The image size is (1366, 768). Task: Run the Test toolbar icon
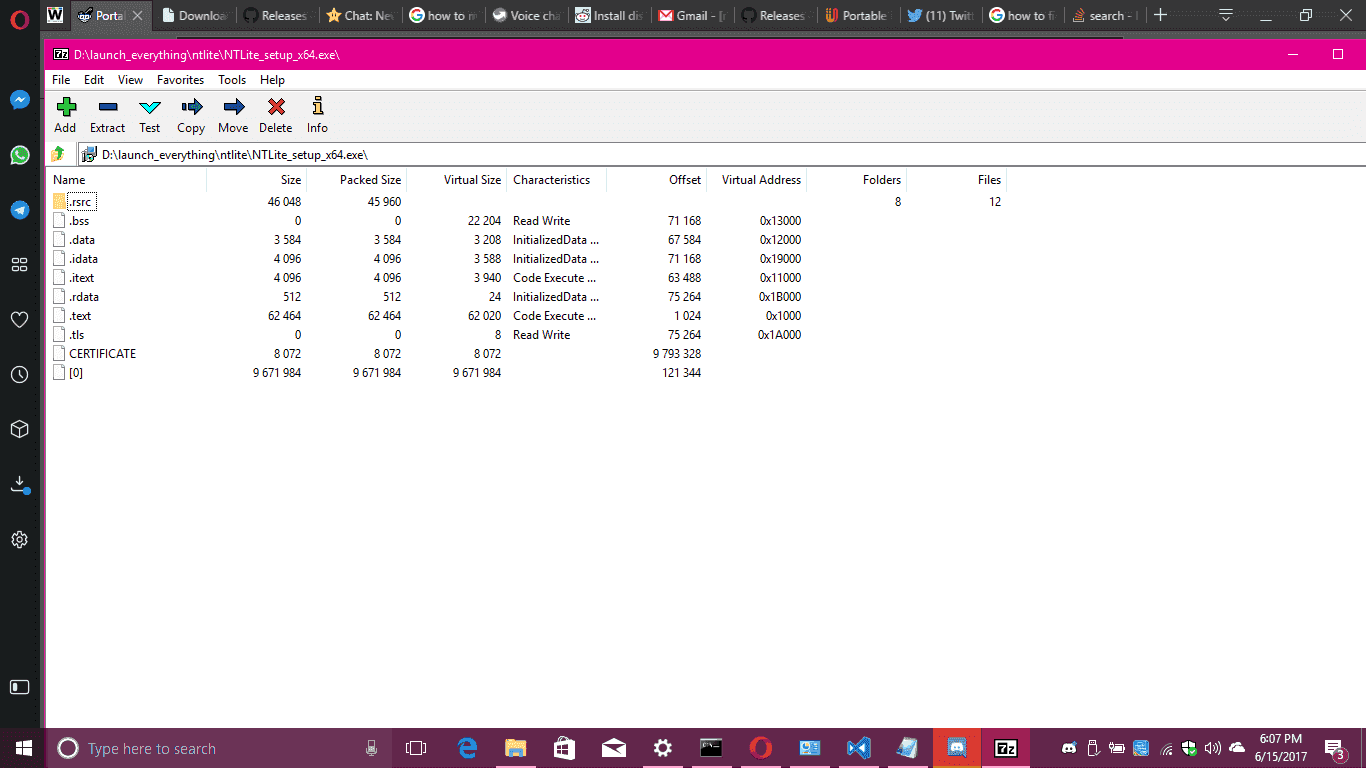[150, 107]
